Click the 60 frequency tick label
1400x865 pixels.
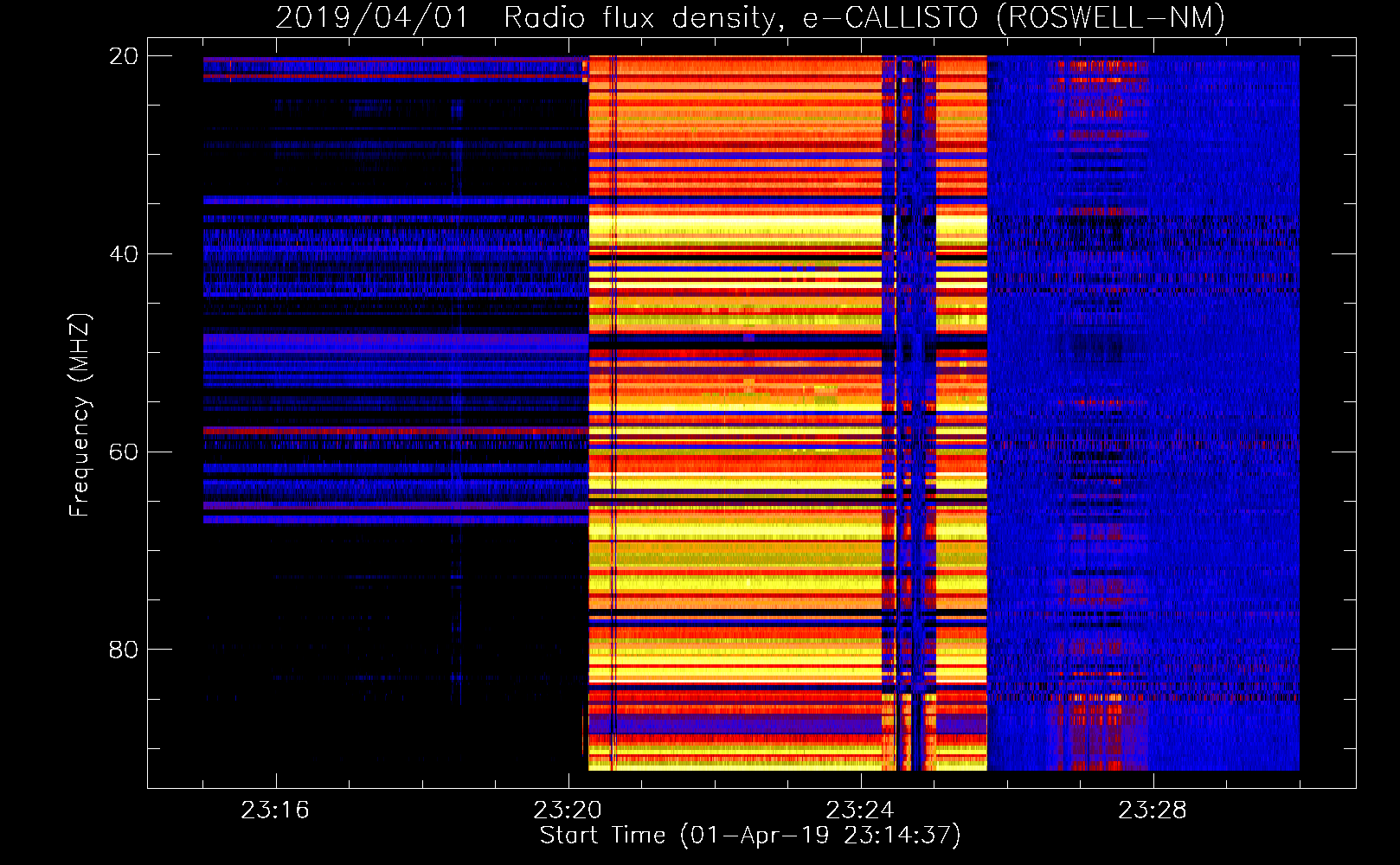[x=124, y=452]
